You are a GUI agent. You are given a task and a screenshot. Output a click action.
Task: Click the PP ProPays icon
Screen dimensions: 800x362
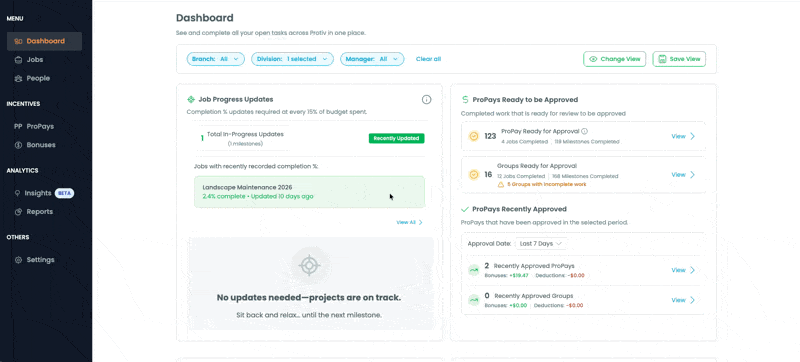click(x=18, y=126)
